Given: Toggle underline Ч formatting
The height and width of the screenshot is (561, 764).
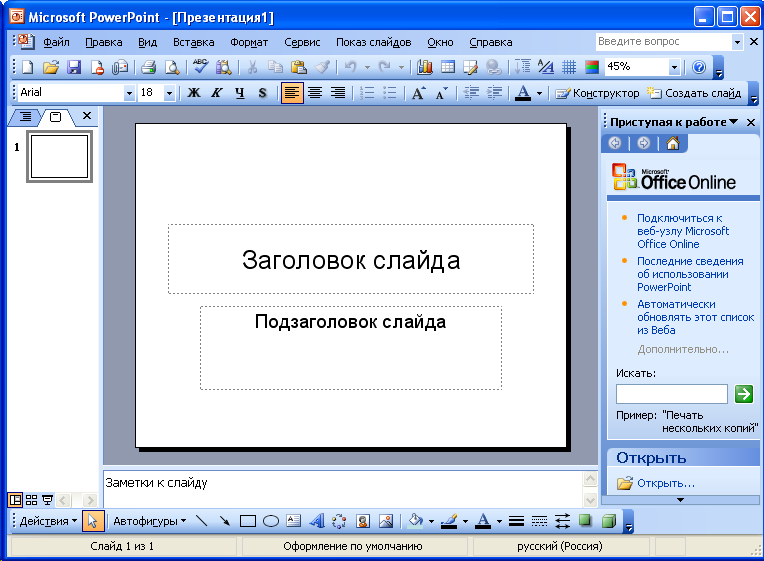Looking at the screenshot, I should pyautogui.click(x=239, y=93).
